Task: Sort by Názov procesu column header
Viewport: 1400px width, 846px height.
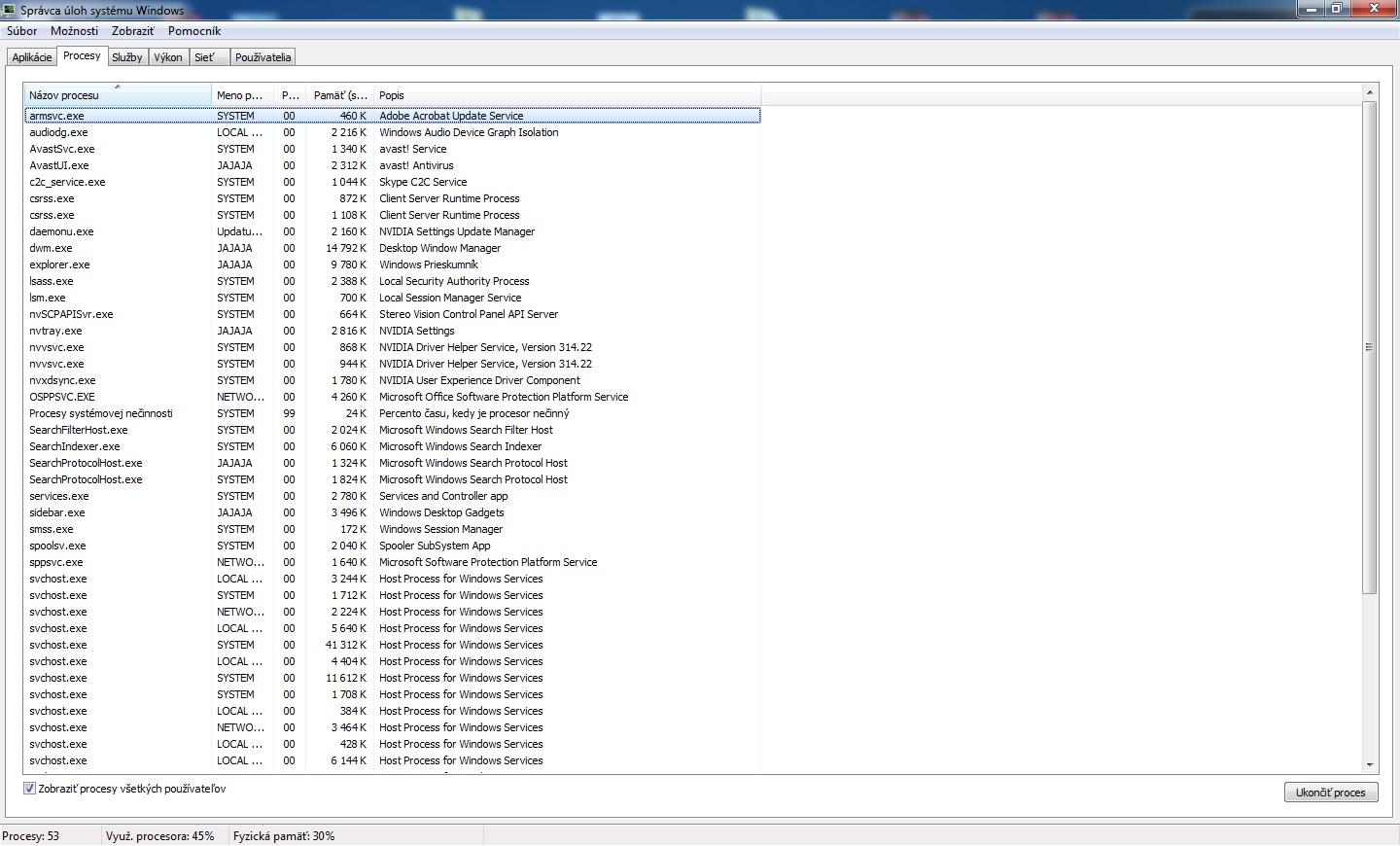Action: 117,95
